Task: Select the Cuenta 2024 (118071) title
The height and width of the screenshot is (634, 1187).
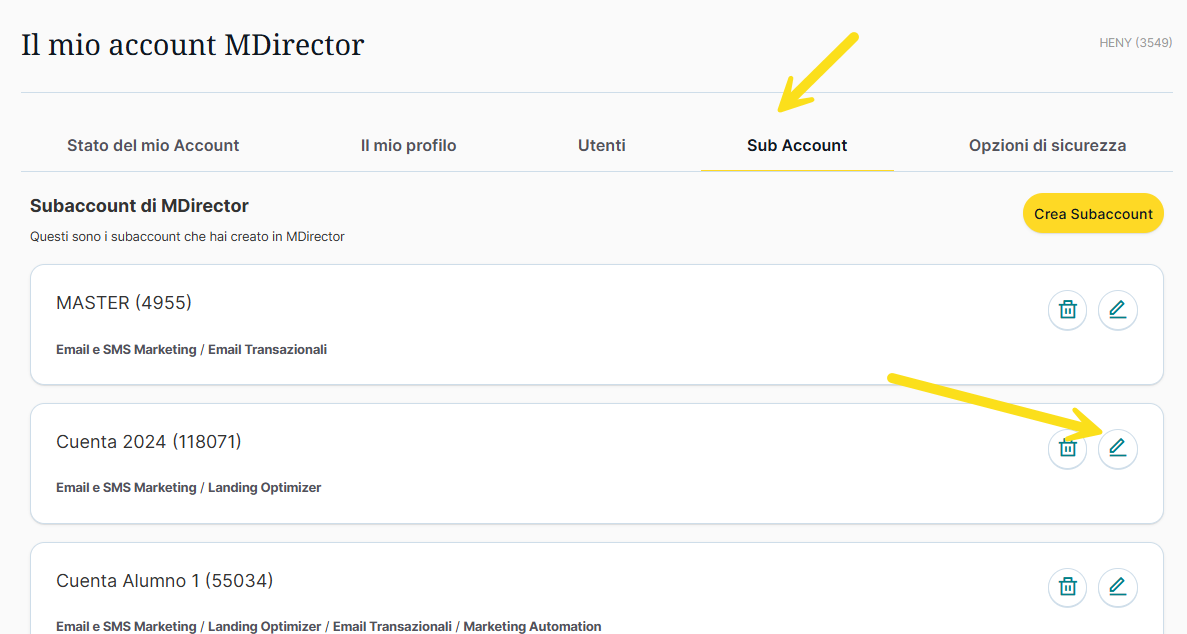Action: click(x=149, y=442)
